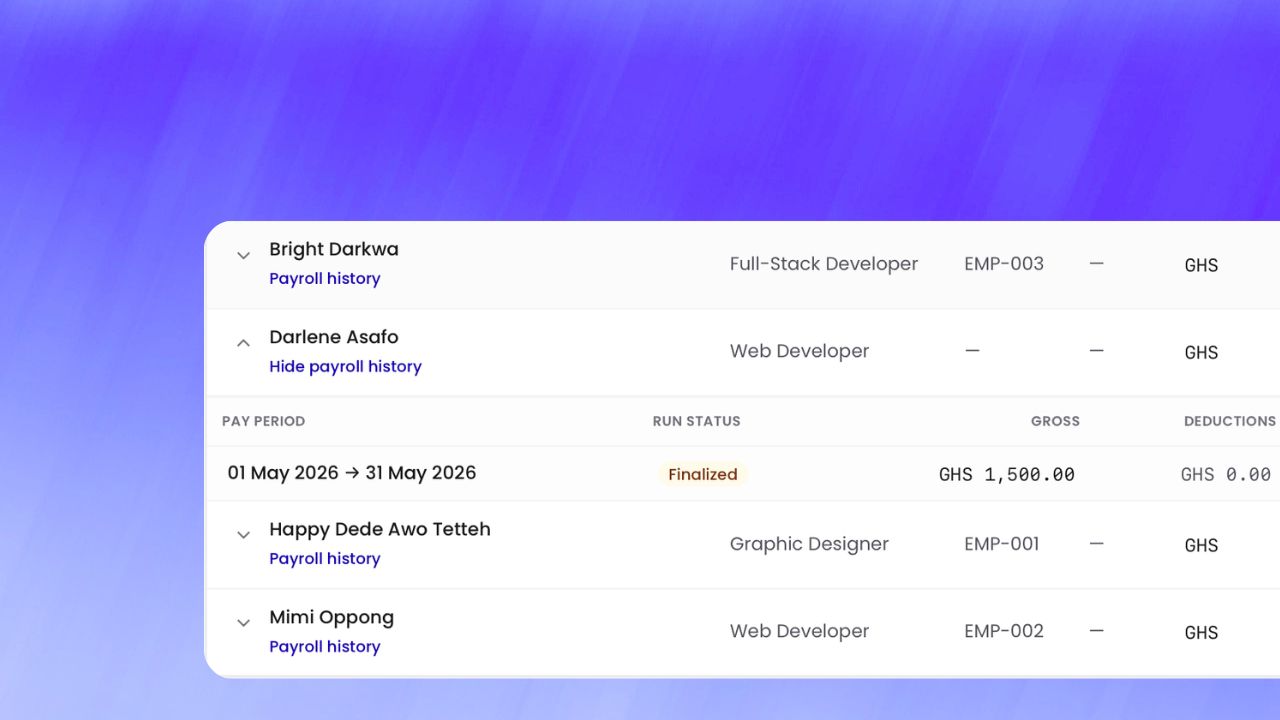Image resolution: width=1280 pixels, height=720 pixels.
Task: Click the Full-Stack Developer role text
Action: tap(824, 264)
